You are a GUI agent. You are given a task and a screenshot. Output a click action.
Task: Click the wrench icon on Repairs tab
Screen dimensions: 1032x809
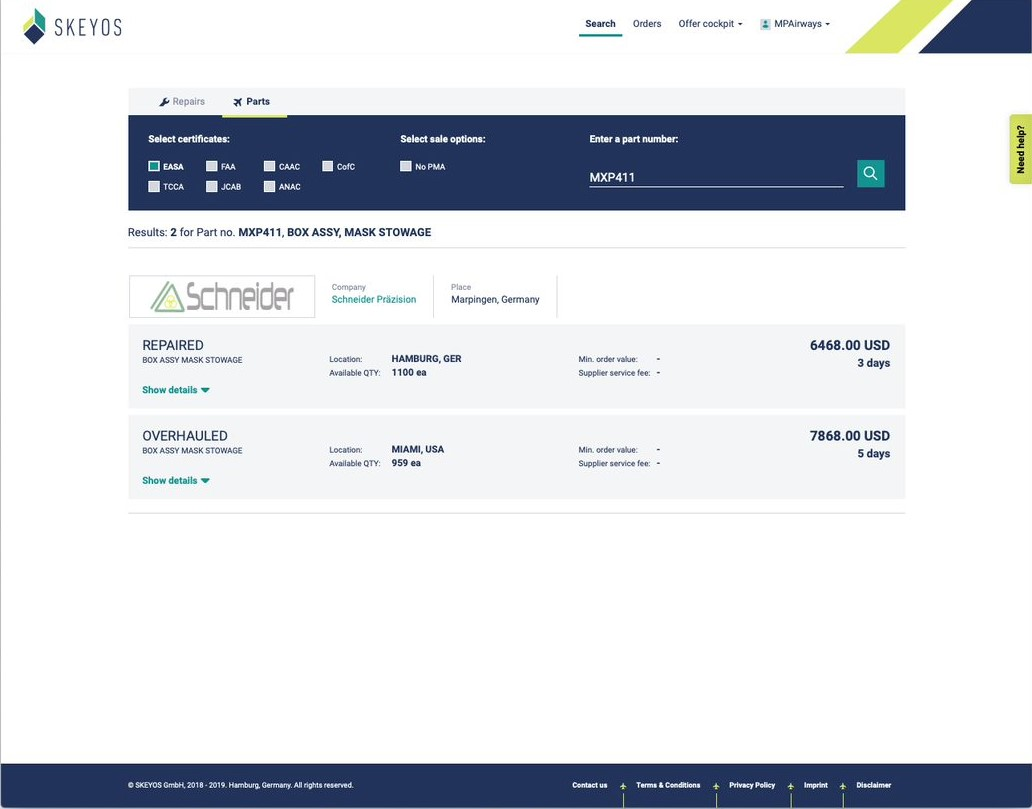(164, 102)
